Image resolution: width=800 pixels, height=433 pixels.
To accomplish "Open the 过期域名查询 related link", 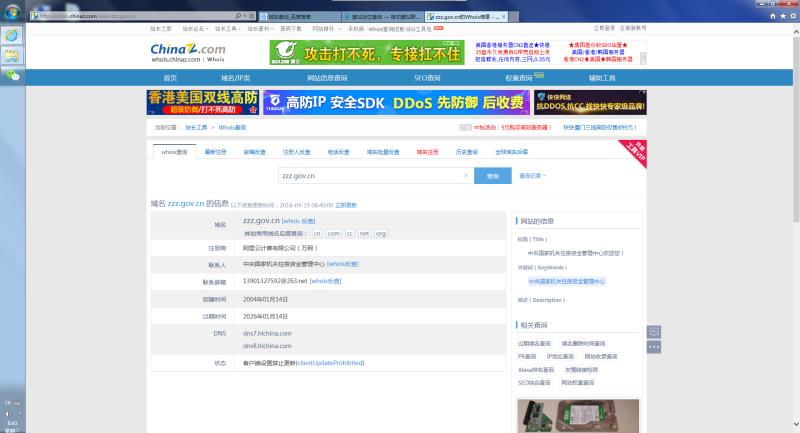I will 534,344.
